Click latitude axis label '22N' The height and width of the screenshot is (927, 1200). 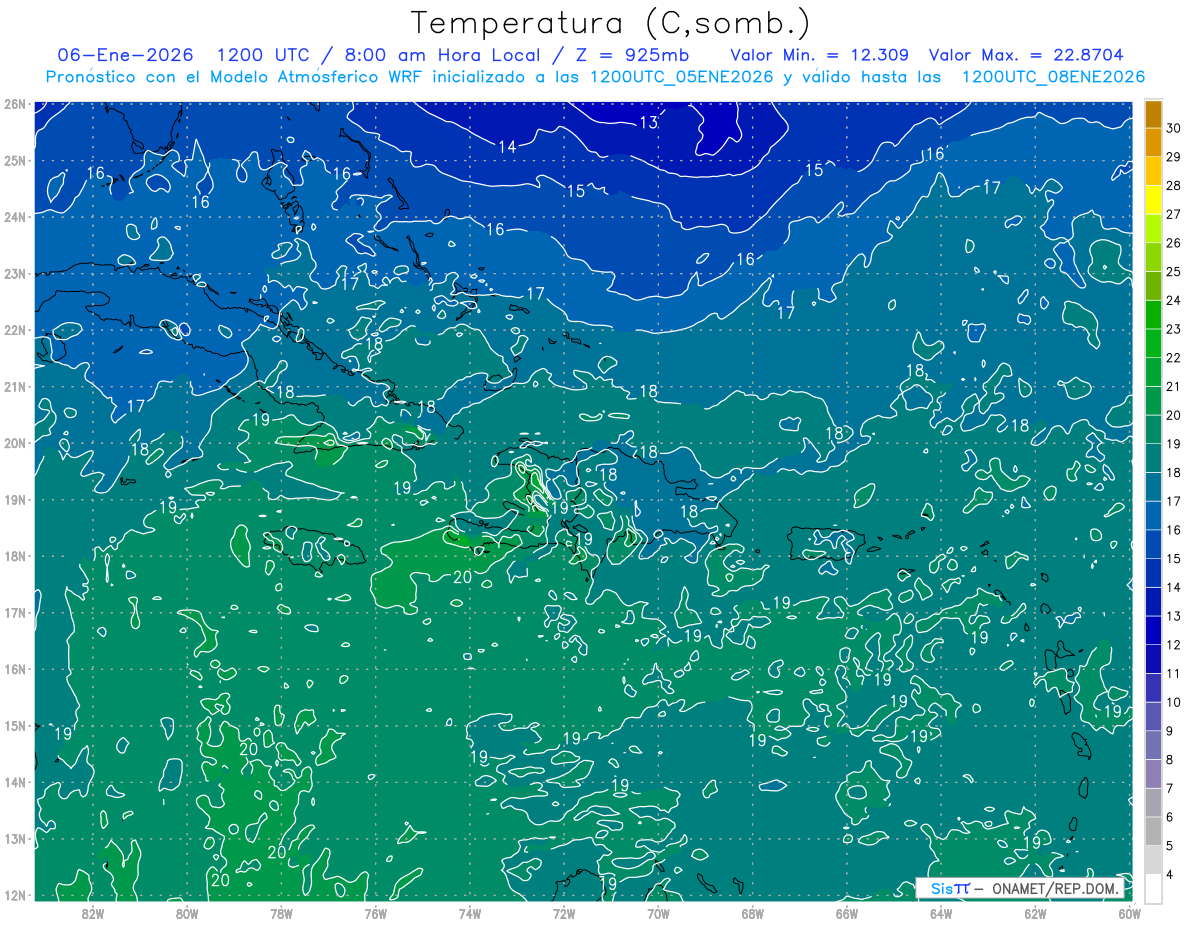(x=15, y=330)
